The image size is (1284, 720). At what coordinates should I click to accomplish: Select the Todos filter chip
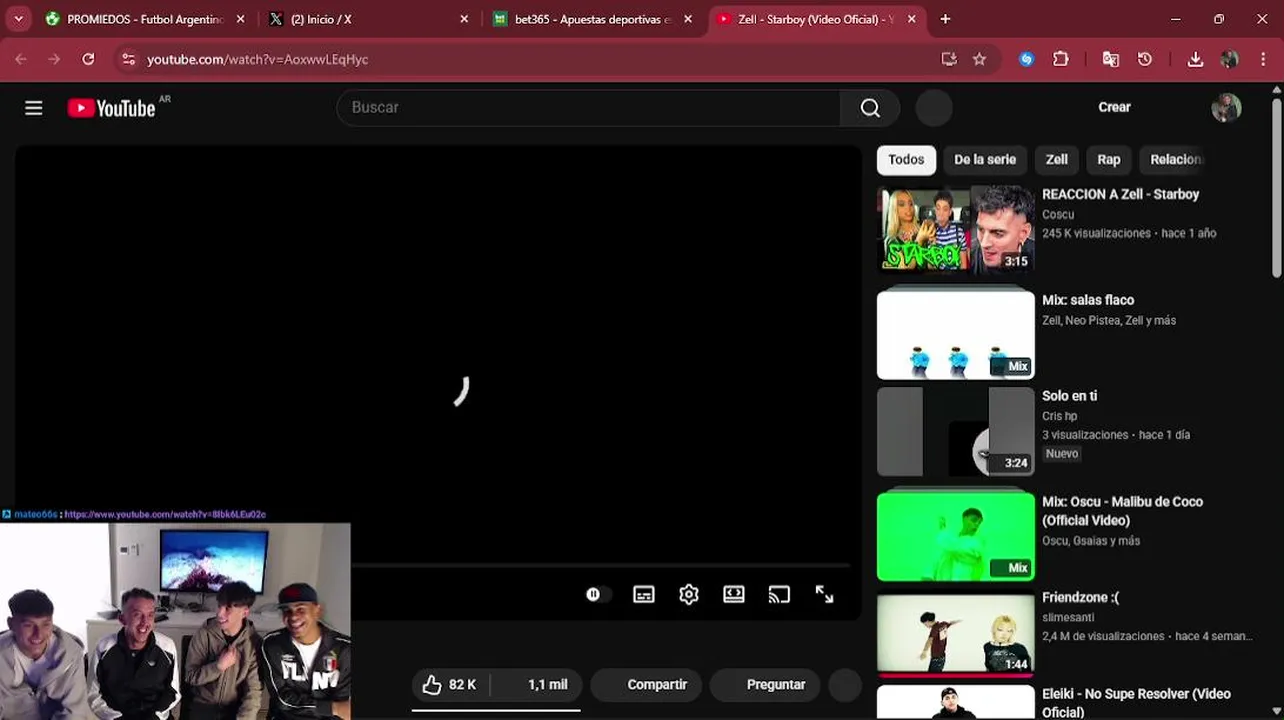906,160
